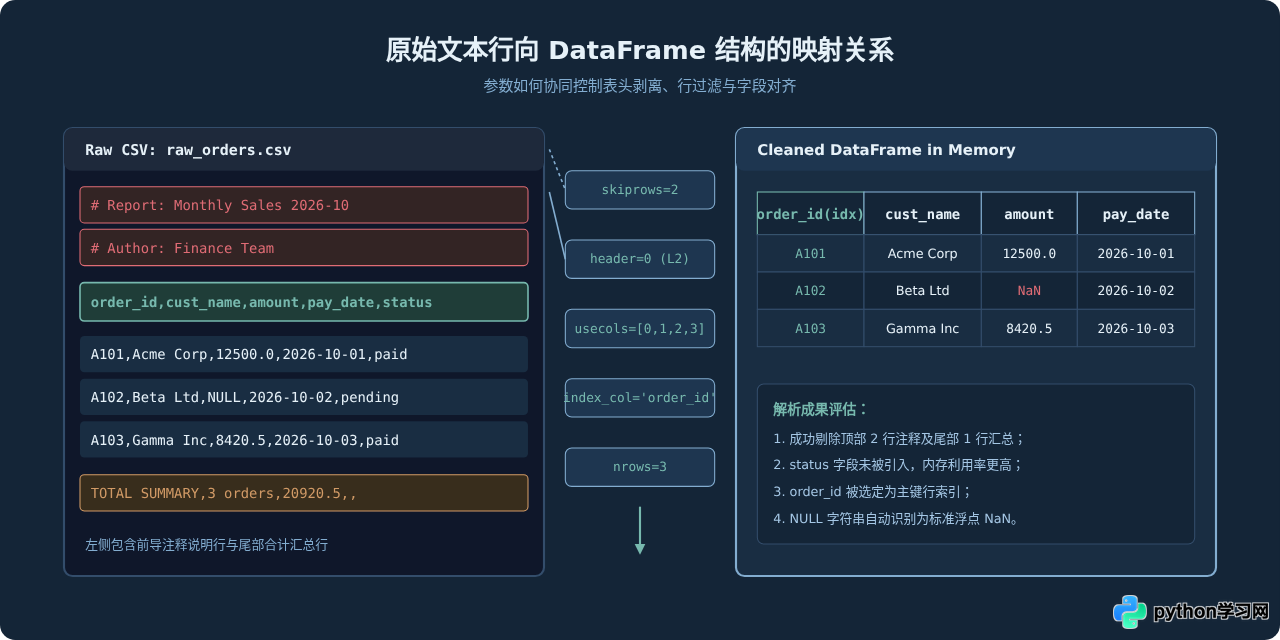Click the 'Raw CSV: raw_orders.csv' panel title
Screen dimensions: 1280x640
[x=188, y=150]
